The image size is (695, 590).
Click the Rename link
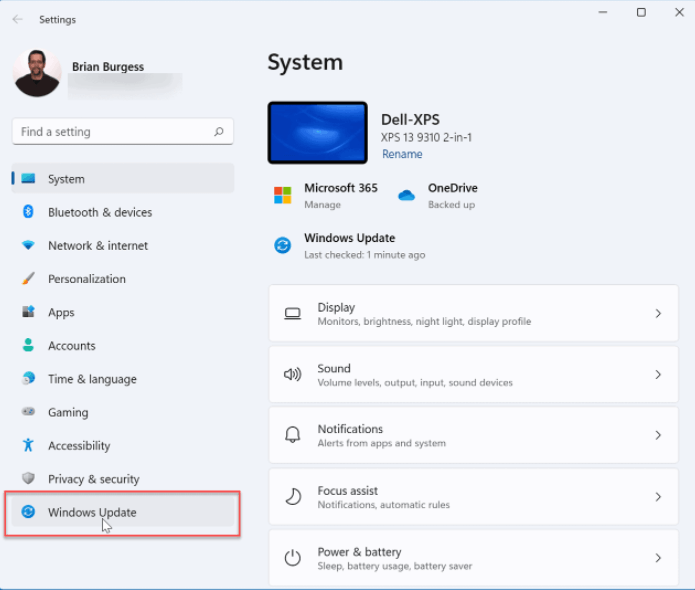(402, 154)
